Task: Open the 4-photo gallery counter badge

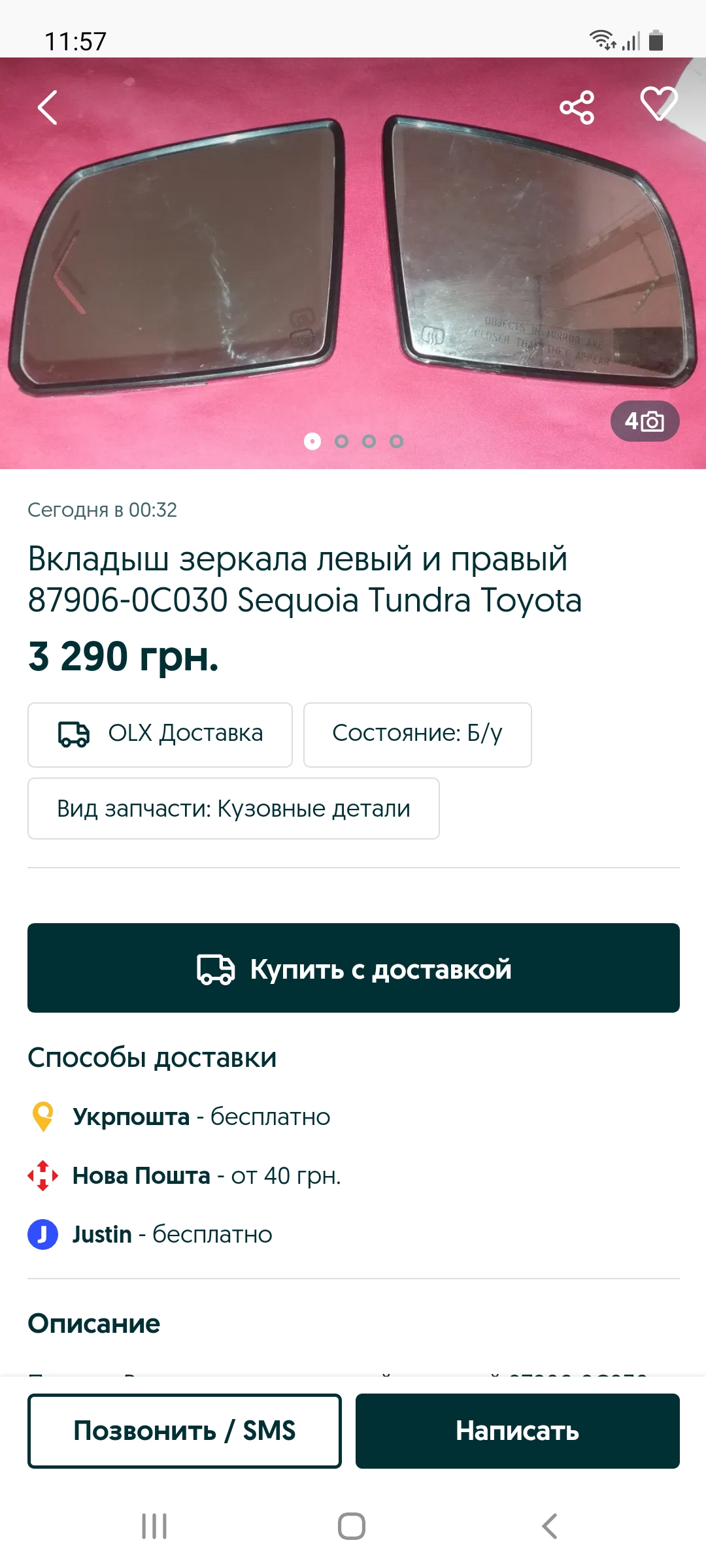Action: [x=645, y=421]
